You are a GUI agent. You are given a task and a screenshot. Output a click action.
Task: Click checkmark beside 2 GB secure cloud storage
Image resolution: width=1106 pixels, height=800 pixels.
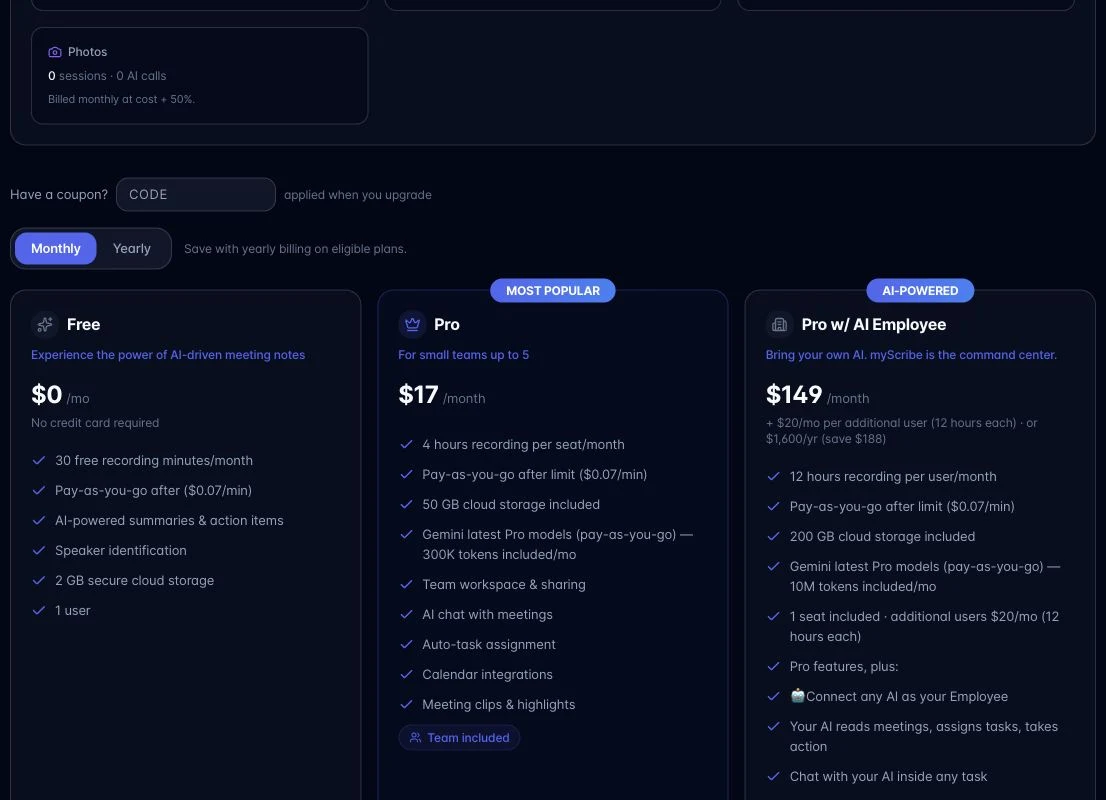pyautogui.click(x=39, y=580)
